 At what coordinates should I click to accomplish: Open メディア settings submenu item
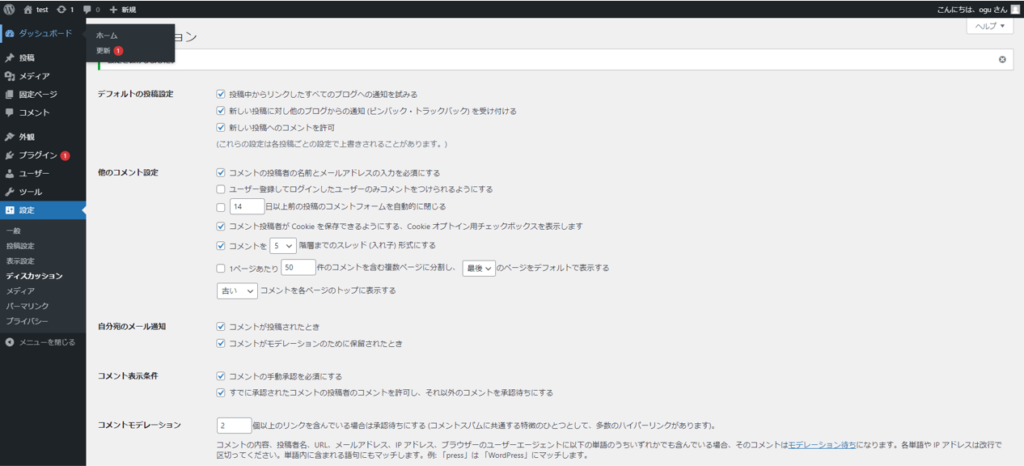(x=20, y=291)
